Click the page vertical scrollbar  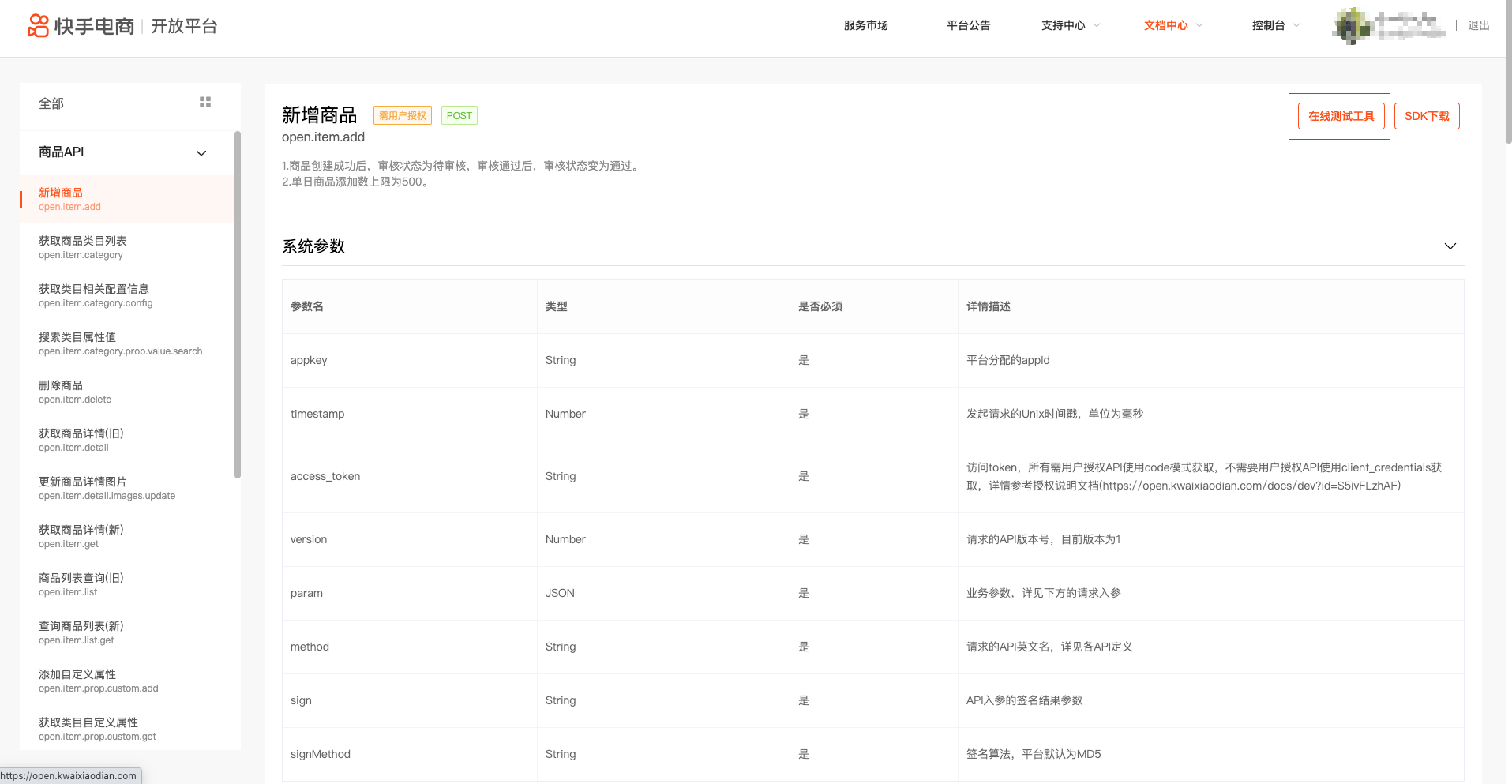1508,73
